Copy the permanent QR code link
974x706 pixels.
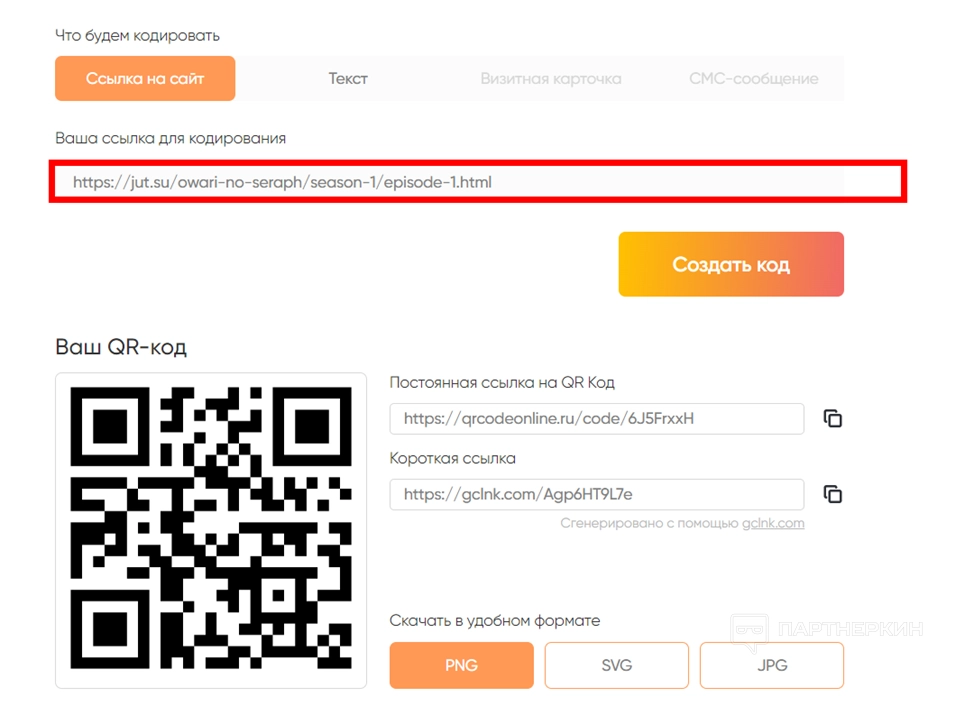pos(832,419)
